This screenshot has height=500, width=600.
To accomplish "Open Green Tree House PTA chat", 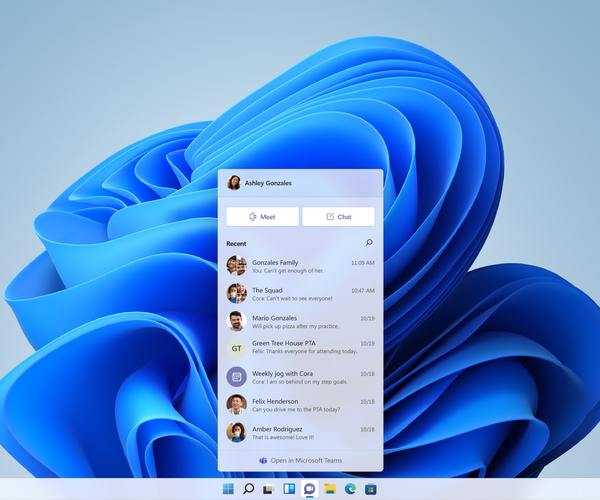I will [300, 348].
